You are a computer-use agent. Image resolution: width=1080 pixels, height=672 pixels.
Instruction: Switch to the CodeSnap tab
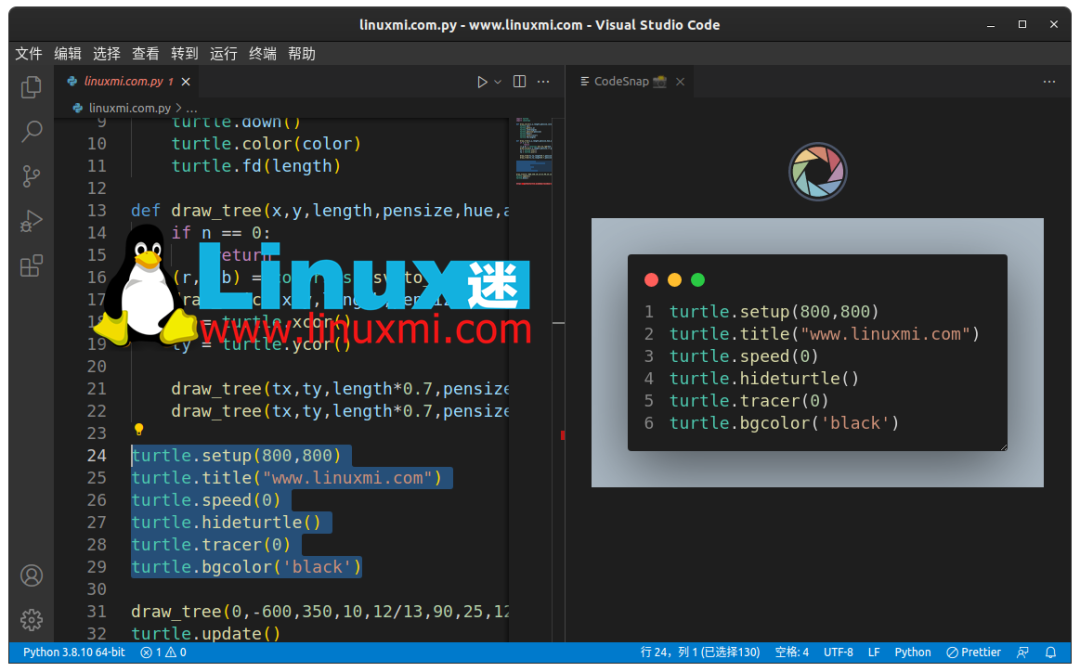click(x=621, y=82)
